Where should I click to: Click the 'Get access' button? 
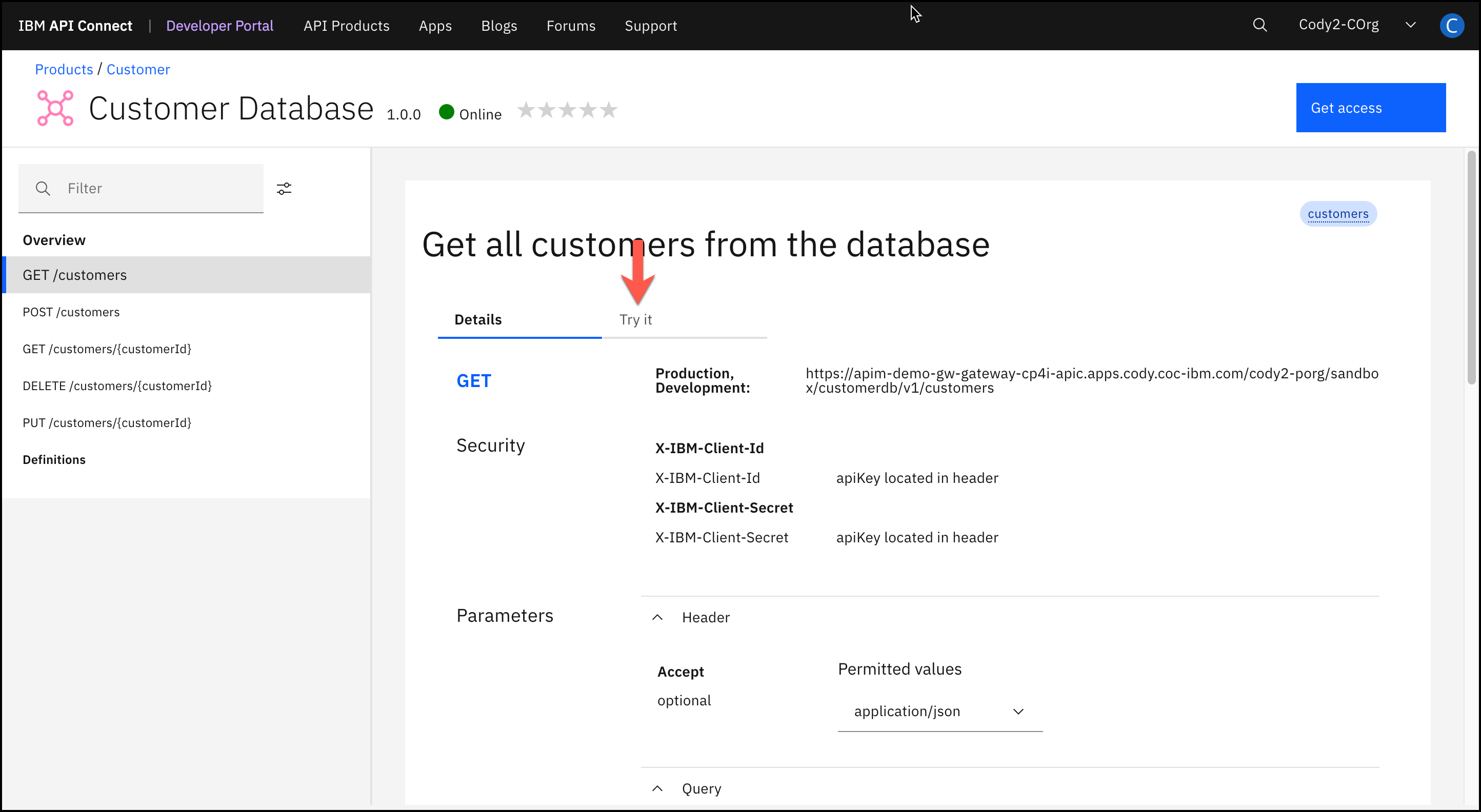tap(1370, 108)
